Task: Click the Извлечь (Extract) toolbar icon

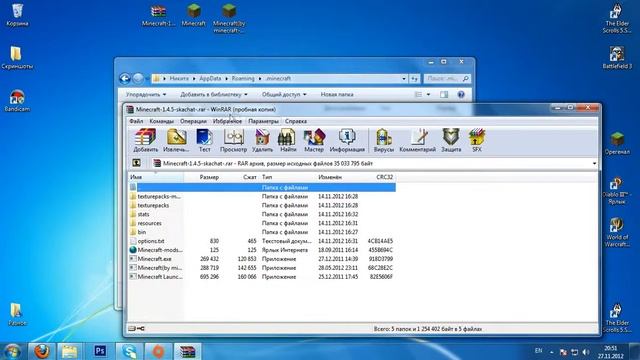Action: click(x=176, y=141)
